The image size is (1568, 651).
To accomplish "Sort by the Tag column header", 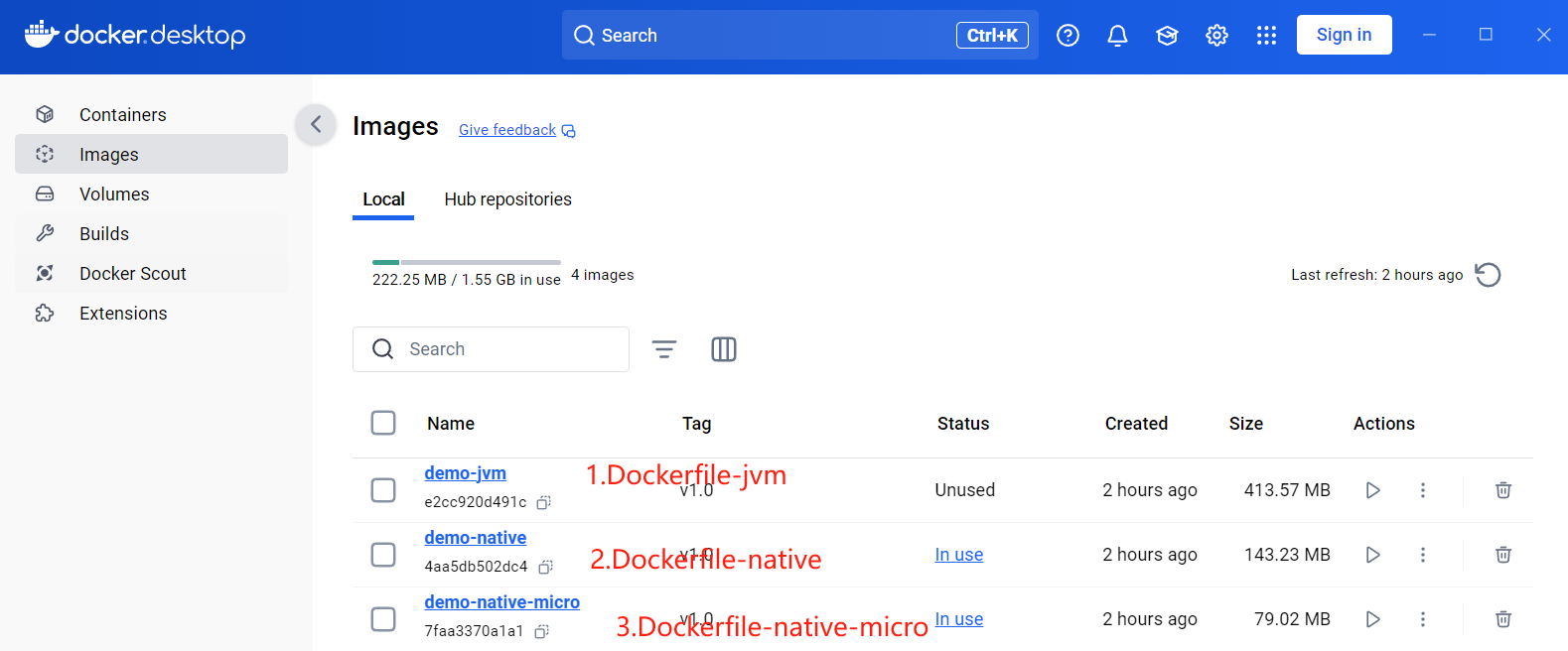I will (x=696, y=424).
